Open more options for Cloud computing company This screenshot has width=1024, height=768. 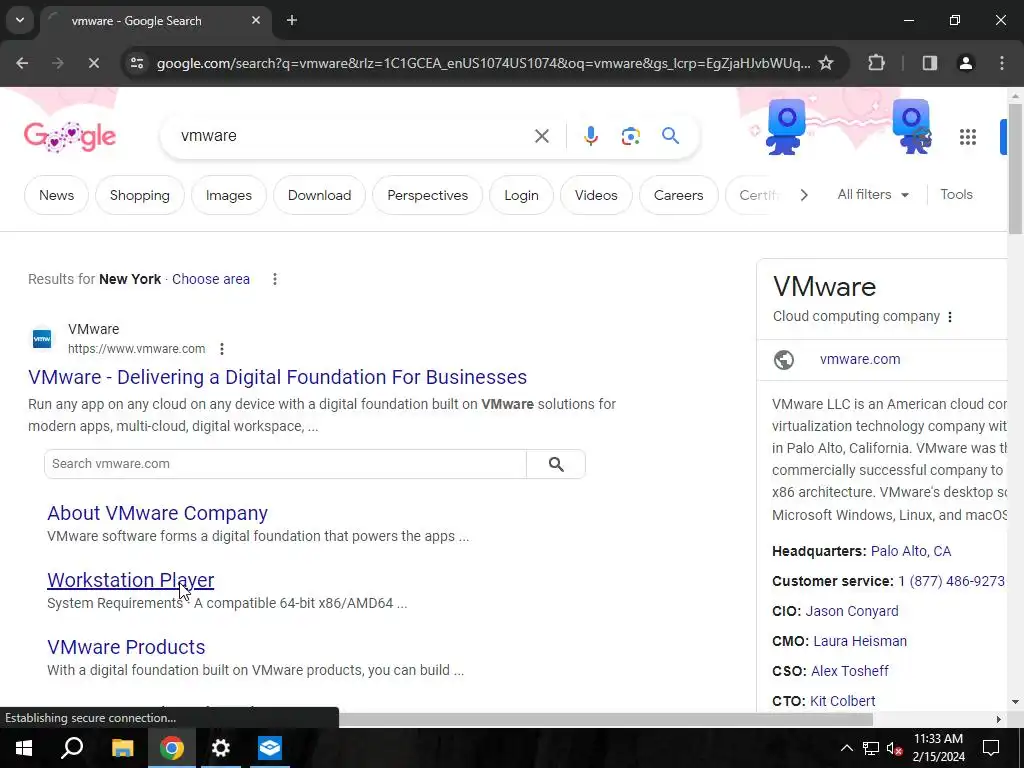coord(950,317)
